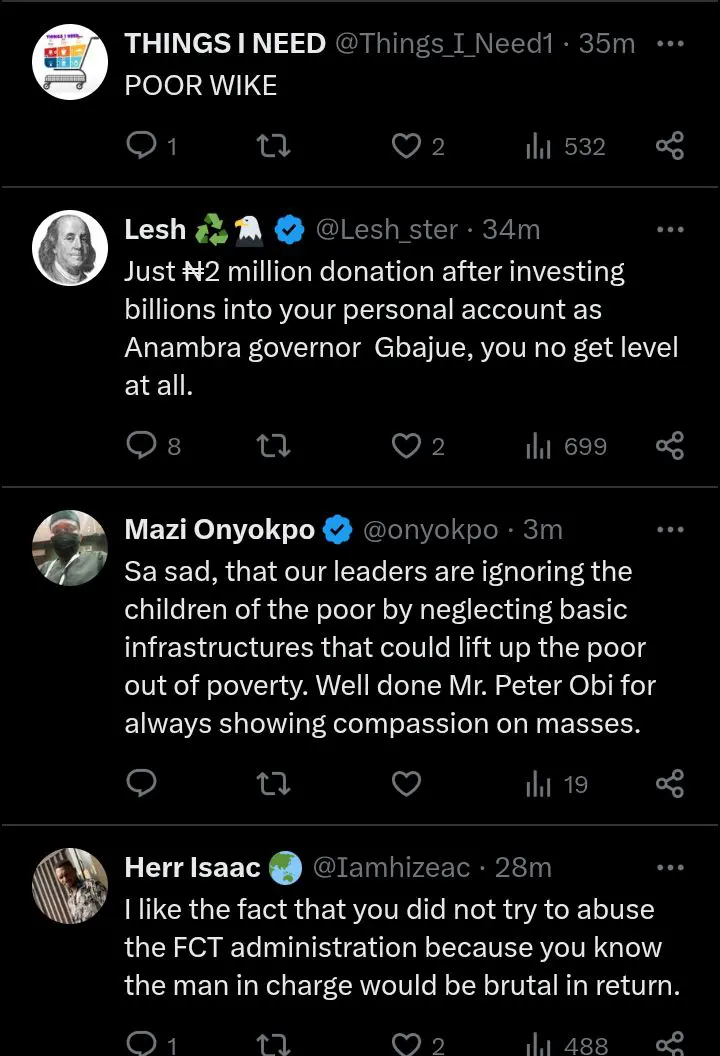The height and width of the screenshot is (1056, 720).
Task: Retweet Mazi Onyokpo's tweet
Action: click(x=273, y=784)
